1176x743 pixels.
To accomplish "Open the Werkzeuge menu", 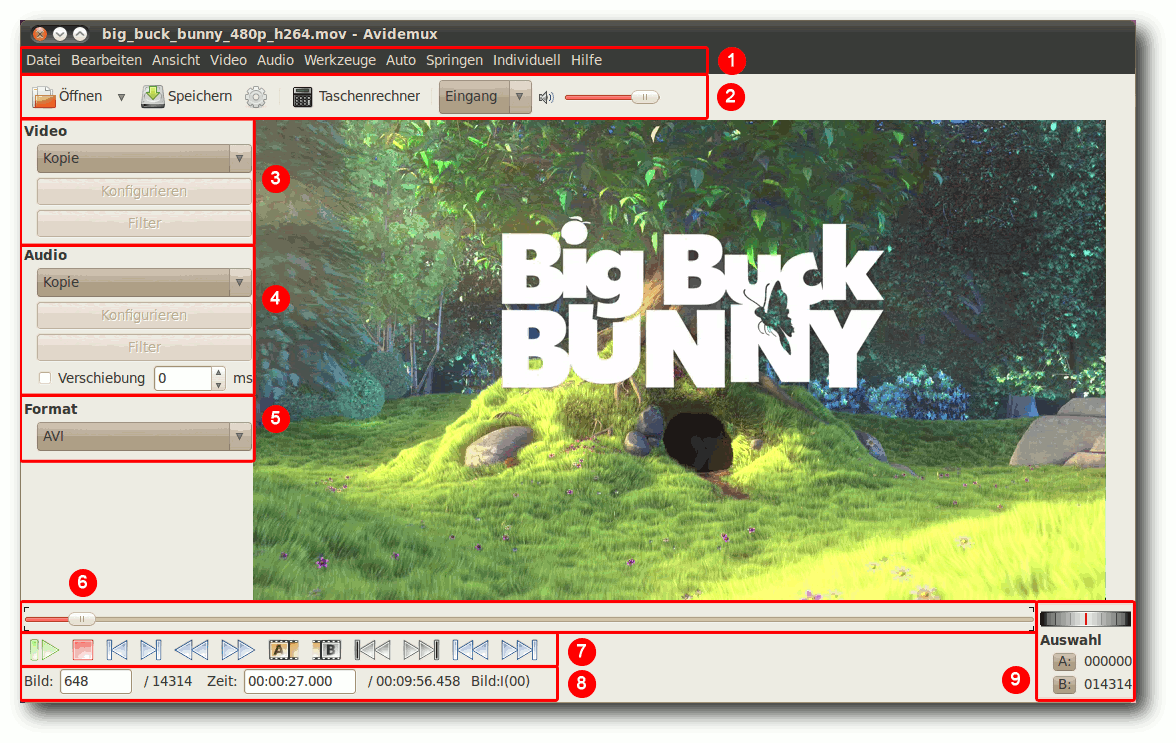I will 340,60.
